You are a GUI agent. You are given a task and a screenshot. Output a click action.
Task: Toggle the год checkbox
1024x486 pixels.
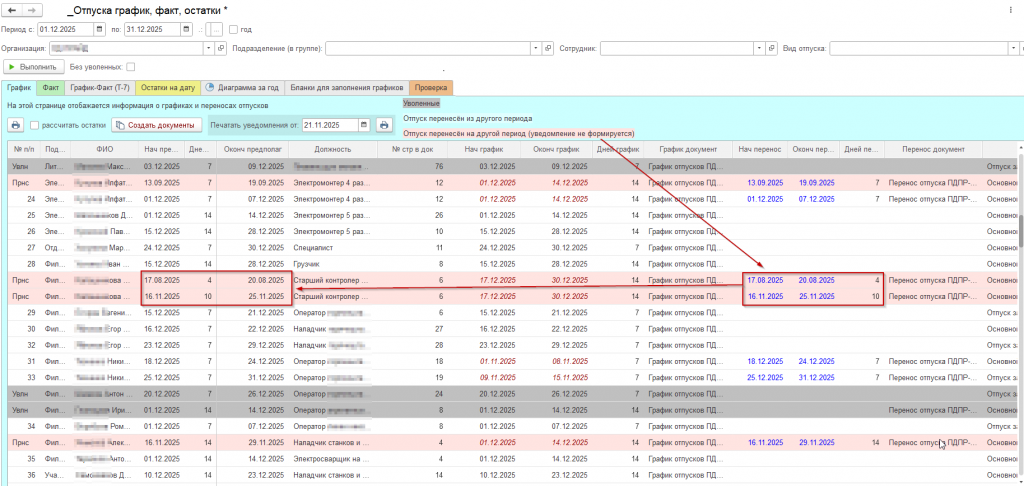pos(234,29)
